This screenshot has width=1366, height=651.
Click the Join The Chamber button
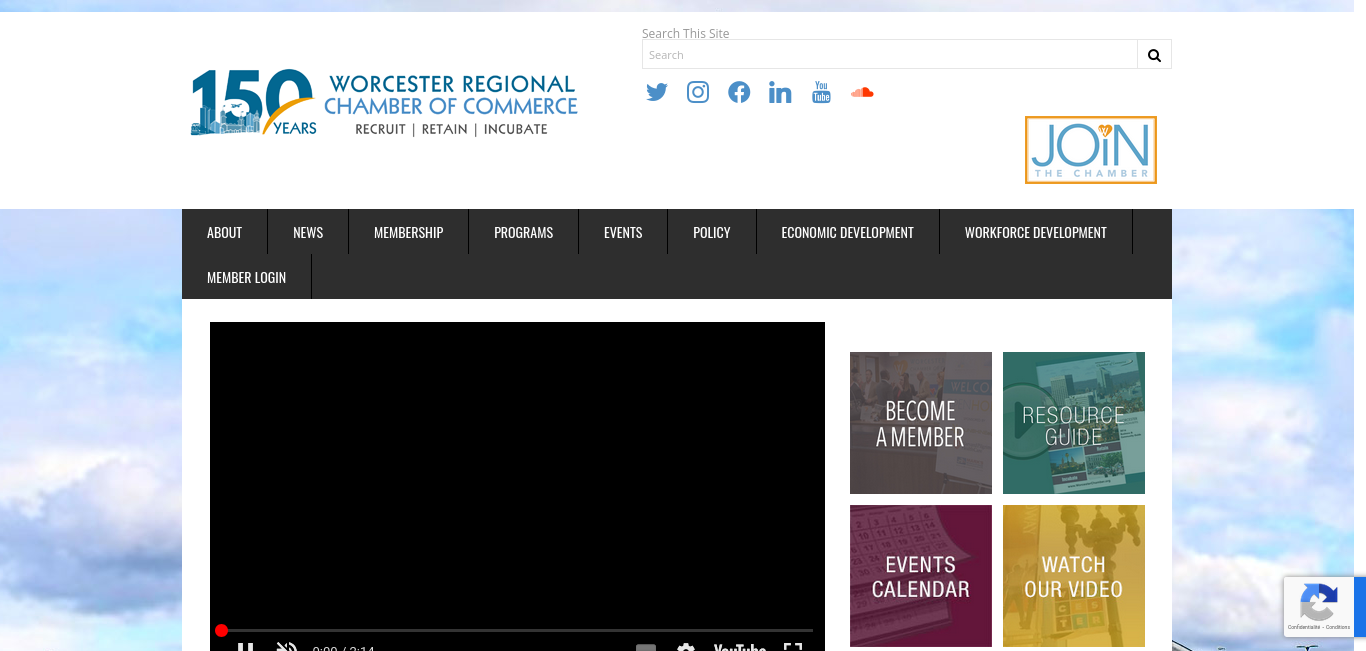pos(1091,150)
